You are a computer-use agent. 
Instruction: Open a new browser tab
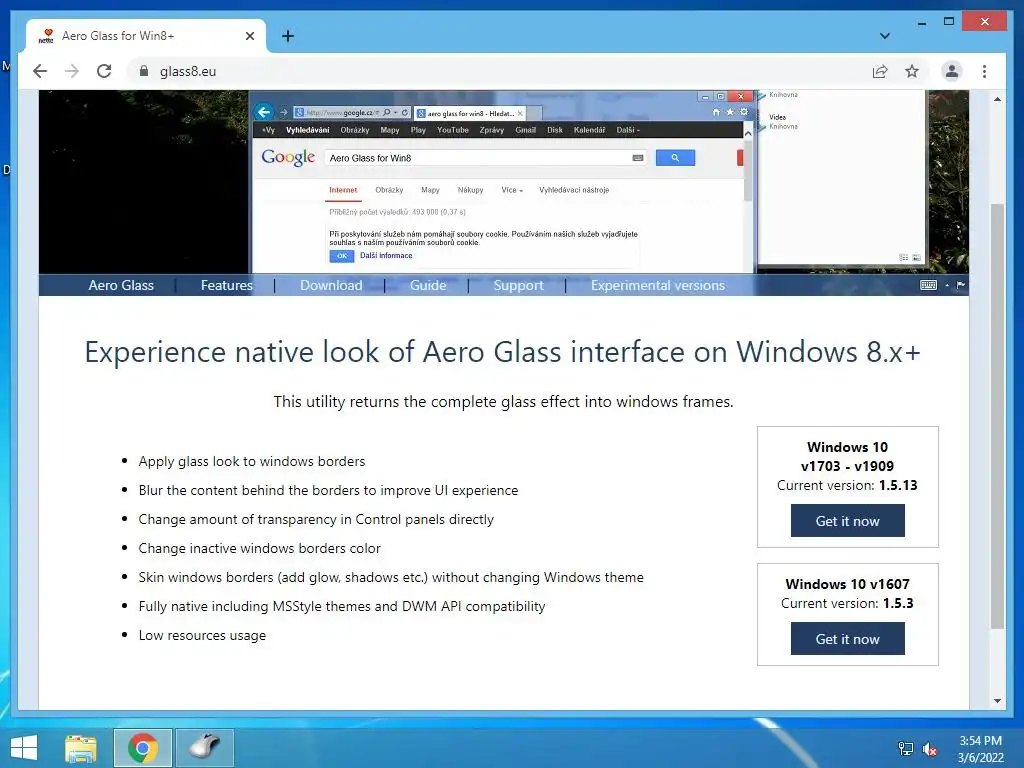(287, 36)
